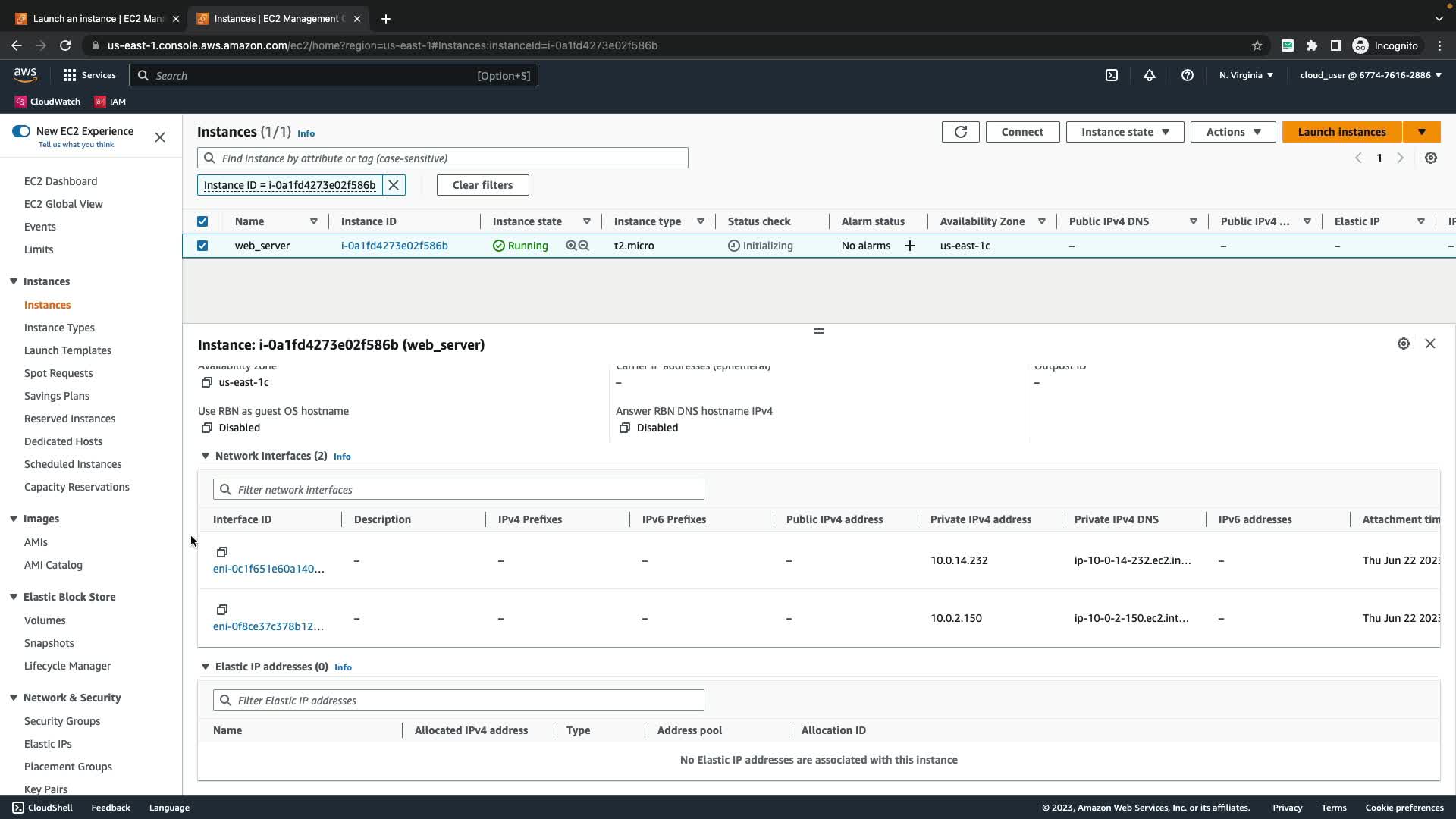Viewport: 1456px width, 819px height.
Task: Open the Actions dropdown menu
Action: coord(1232,132)
